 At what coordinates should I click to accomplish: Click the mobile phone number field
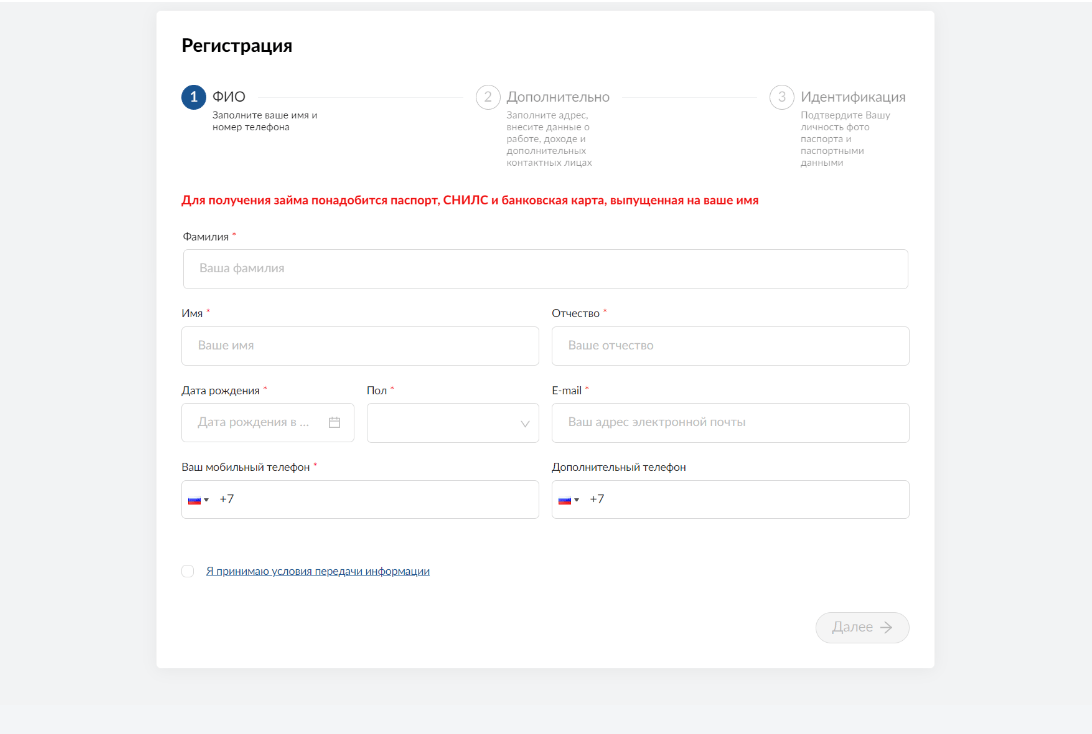[x=360, y=499]
